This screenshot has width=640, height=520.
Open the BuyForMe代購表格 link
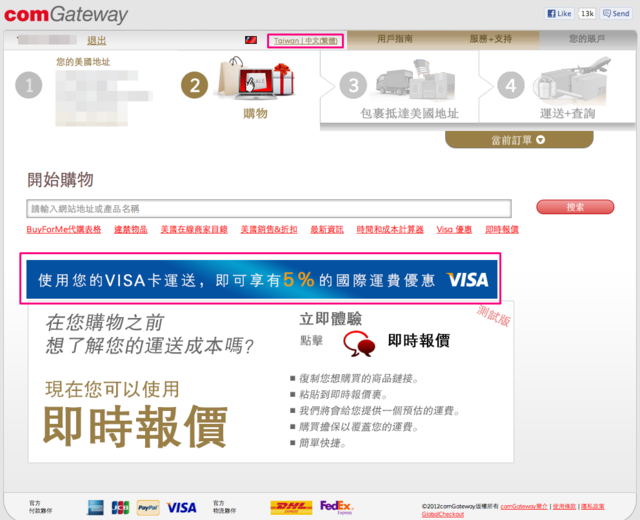[x=64, y=229]
